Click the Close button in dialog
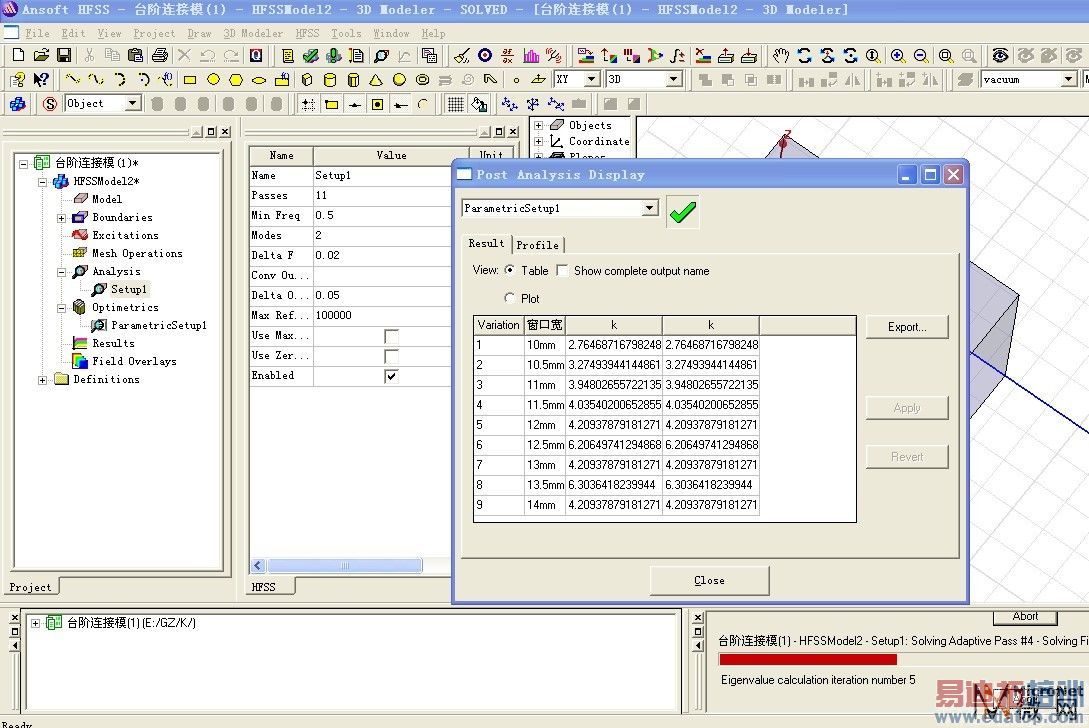Viewport: 1089px width, 728px height. (709, 580)
